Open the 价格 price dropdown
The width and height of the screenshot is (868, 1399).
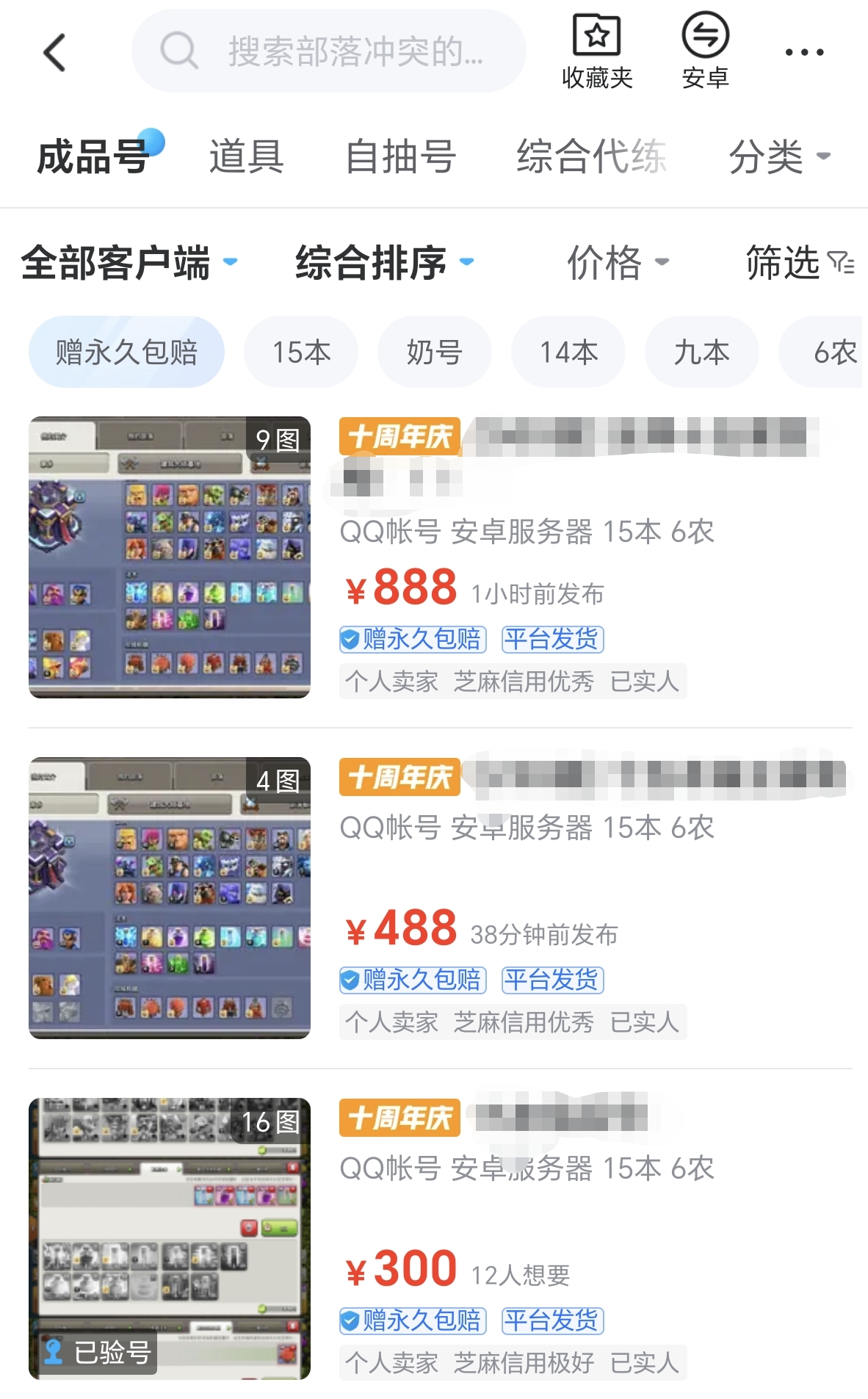pyautogui.click(x=618, y=262)
